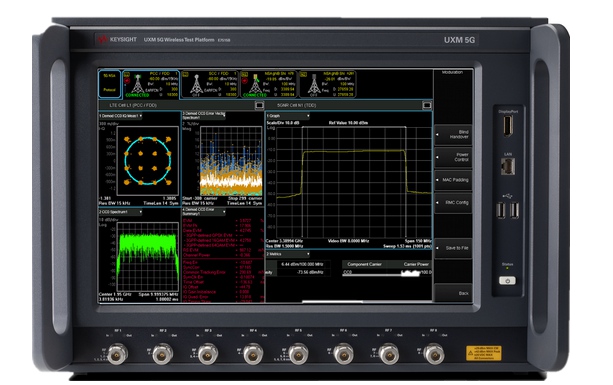Image resolution: width=613 pixels, height=385 pixels.
Task: Expand the Demod CC0 IQ Meas dropdown
Action: pos(120,116)
